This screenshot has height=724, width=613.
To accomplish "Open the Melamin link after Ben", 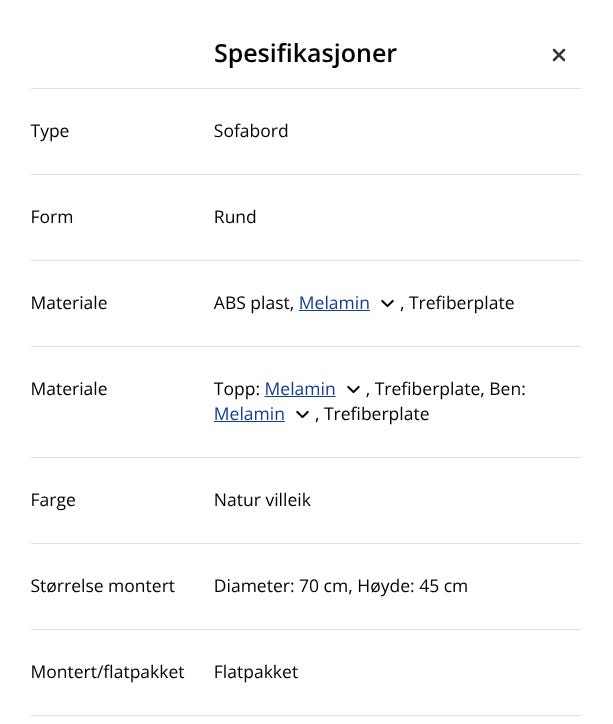I will click(x=249, y=414).
